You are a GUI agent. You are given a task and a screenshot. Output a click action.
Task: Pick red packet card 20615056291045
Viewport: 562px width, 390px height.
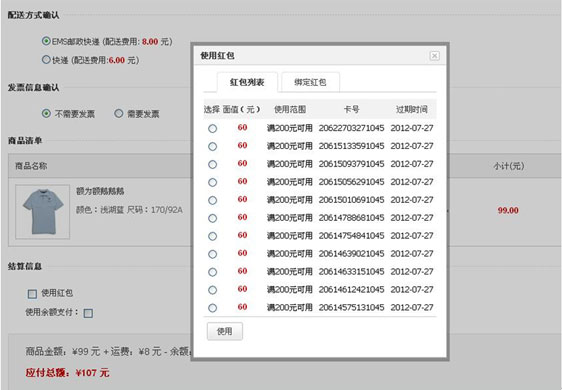(213, 182)
